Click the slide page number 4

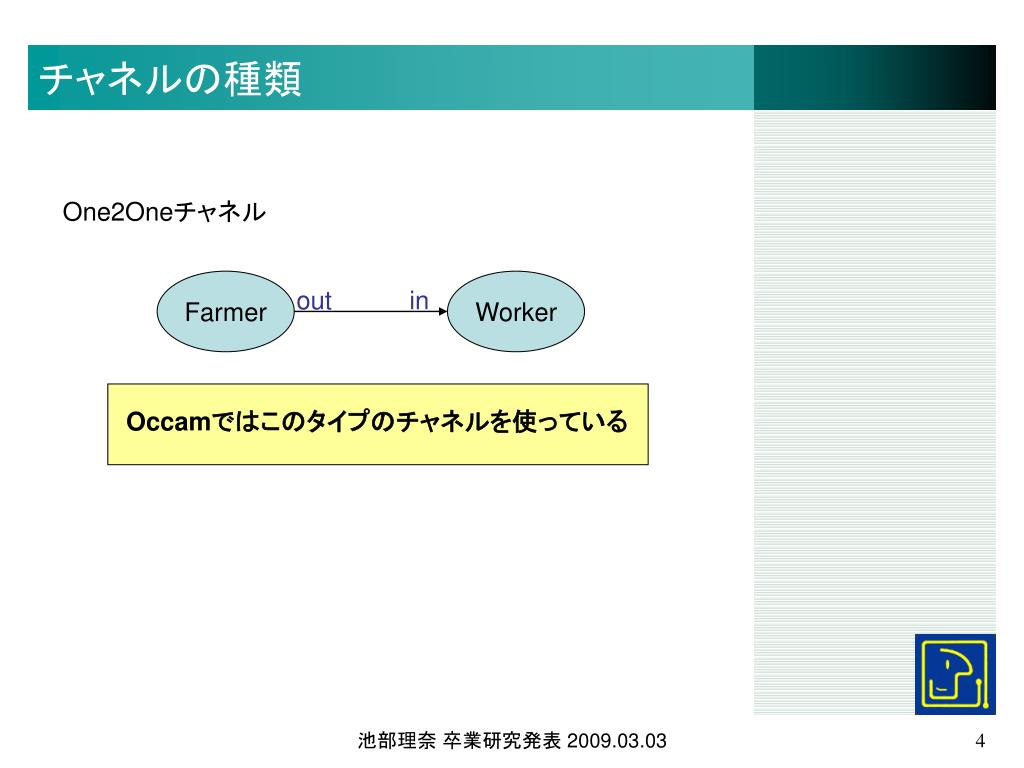click(980, 741)
